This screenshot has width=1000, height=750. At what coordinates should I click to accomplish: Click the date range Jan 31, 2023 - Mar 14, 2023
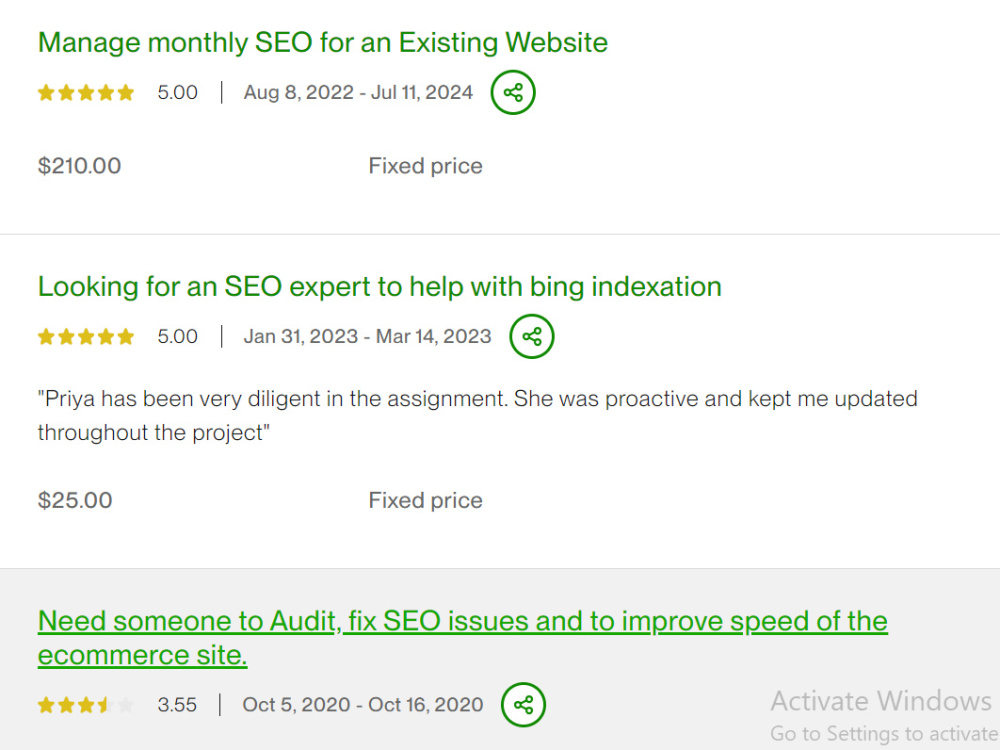pyautogui.click(x=367, y=336)
